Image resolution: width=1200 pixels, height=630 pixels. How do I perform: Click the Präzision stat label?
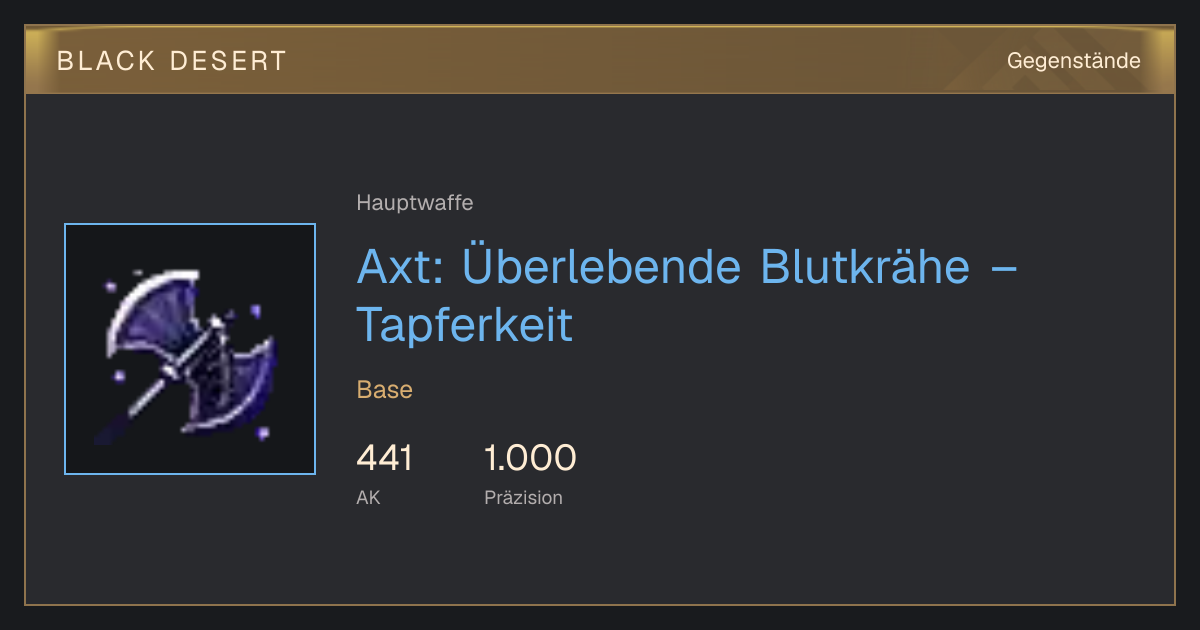coord(523,497)
